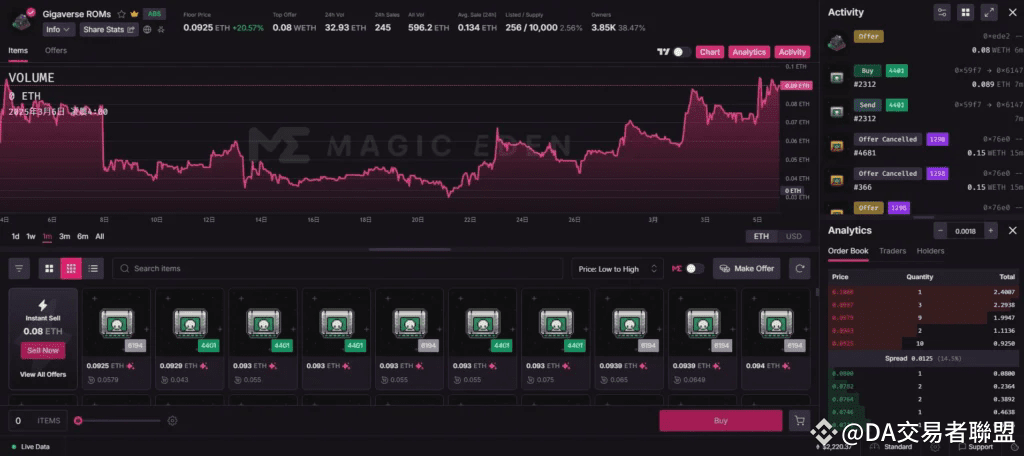Image resolution: width=1024 pixels, height=456 pixels.
Task: Expand the Info dropdown
Action: 59,29
